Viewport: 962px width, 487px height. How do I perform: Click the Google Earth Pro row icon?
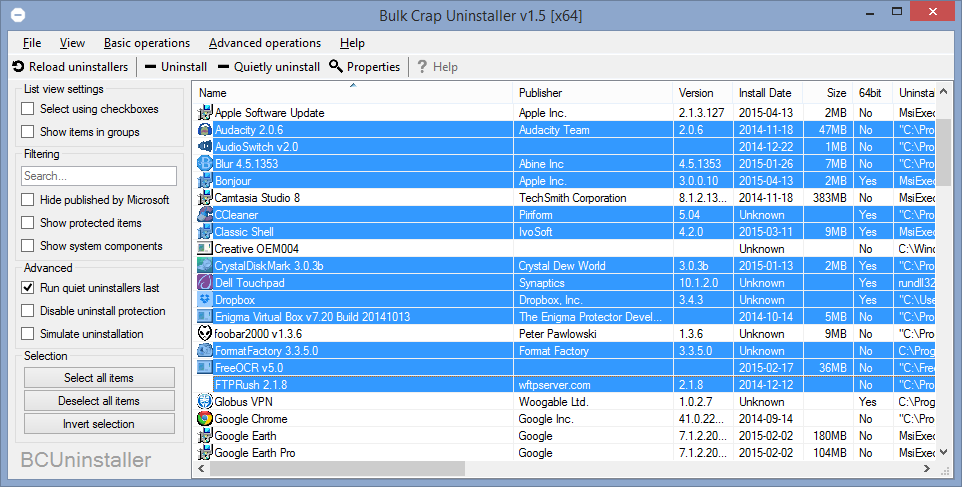coord(205,453)
